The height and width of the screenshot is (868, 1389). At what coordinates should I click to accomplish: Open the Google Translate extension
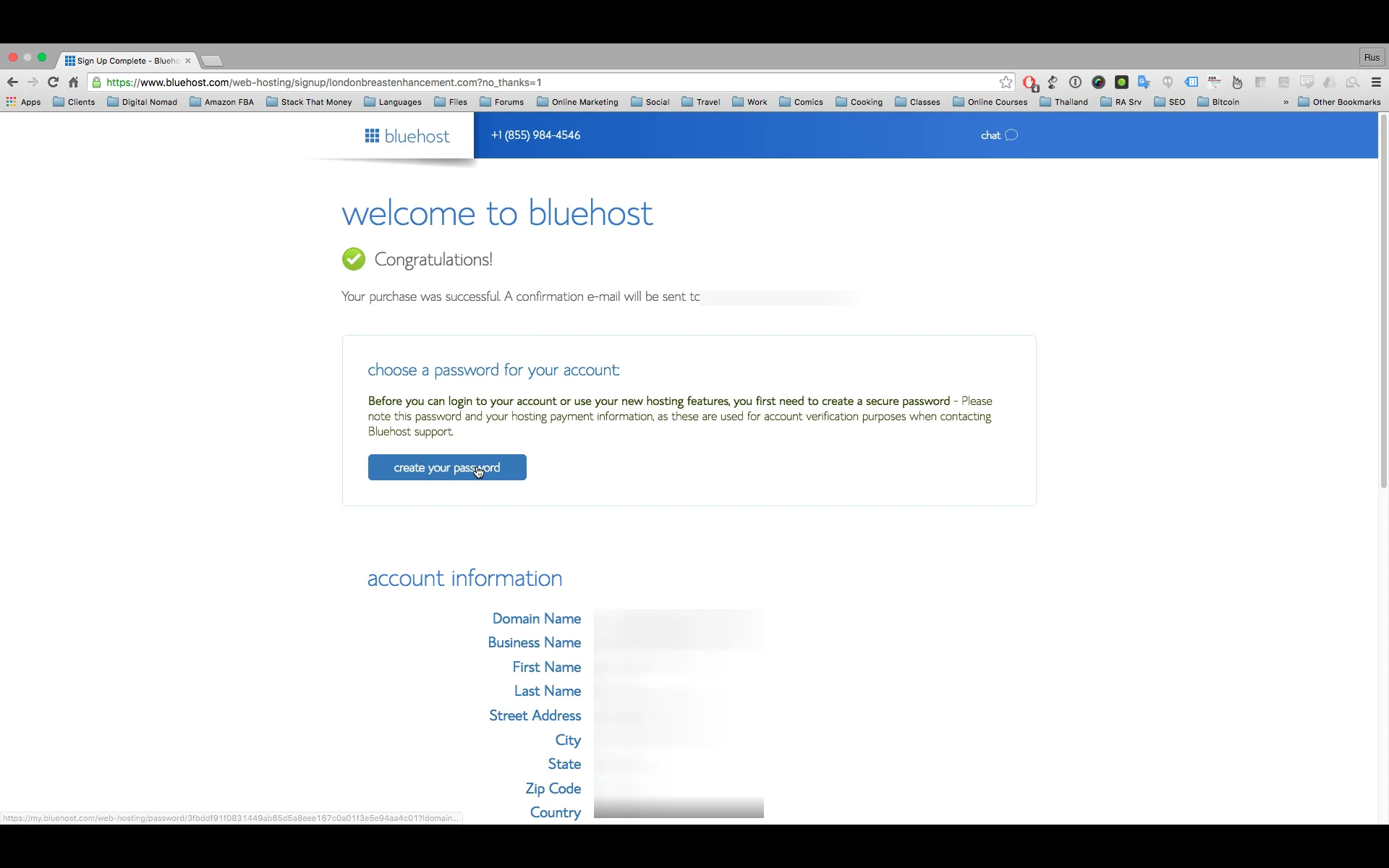click(x=1144, y=82)
